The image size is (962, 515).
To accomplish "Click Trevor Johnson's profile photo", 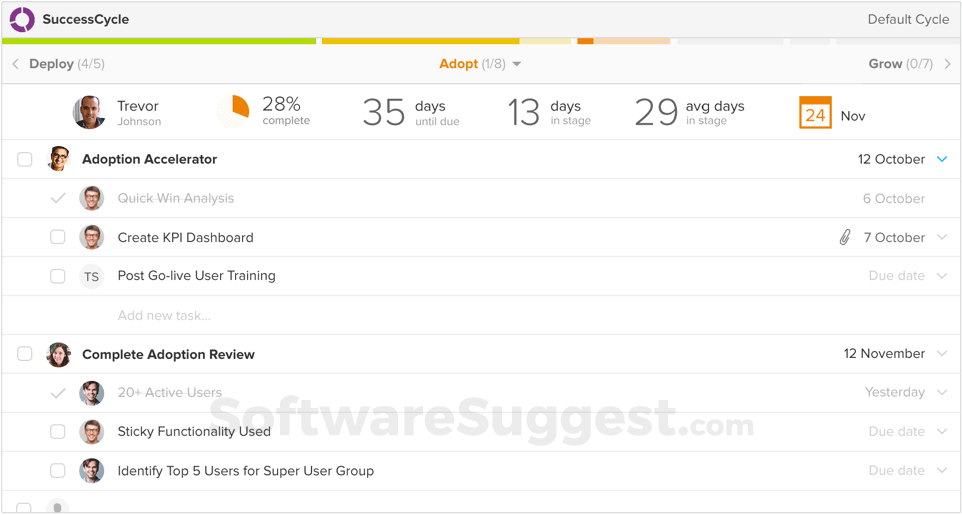I will click(89, 112).
